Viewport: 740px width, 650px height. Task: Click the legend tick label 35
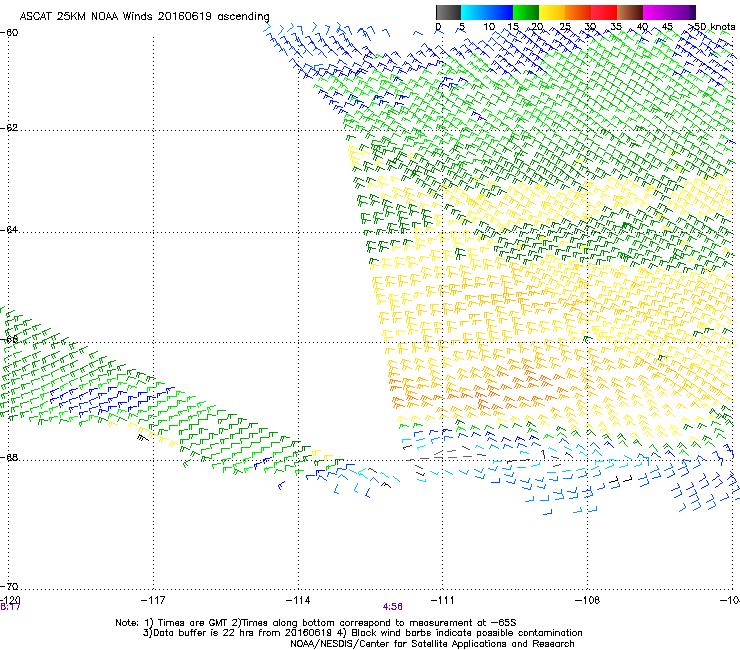coord(616,27)
